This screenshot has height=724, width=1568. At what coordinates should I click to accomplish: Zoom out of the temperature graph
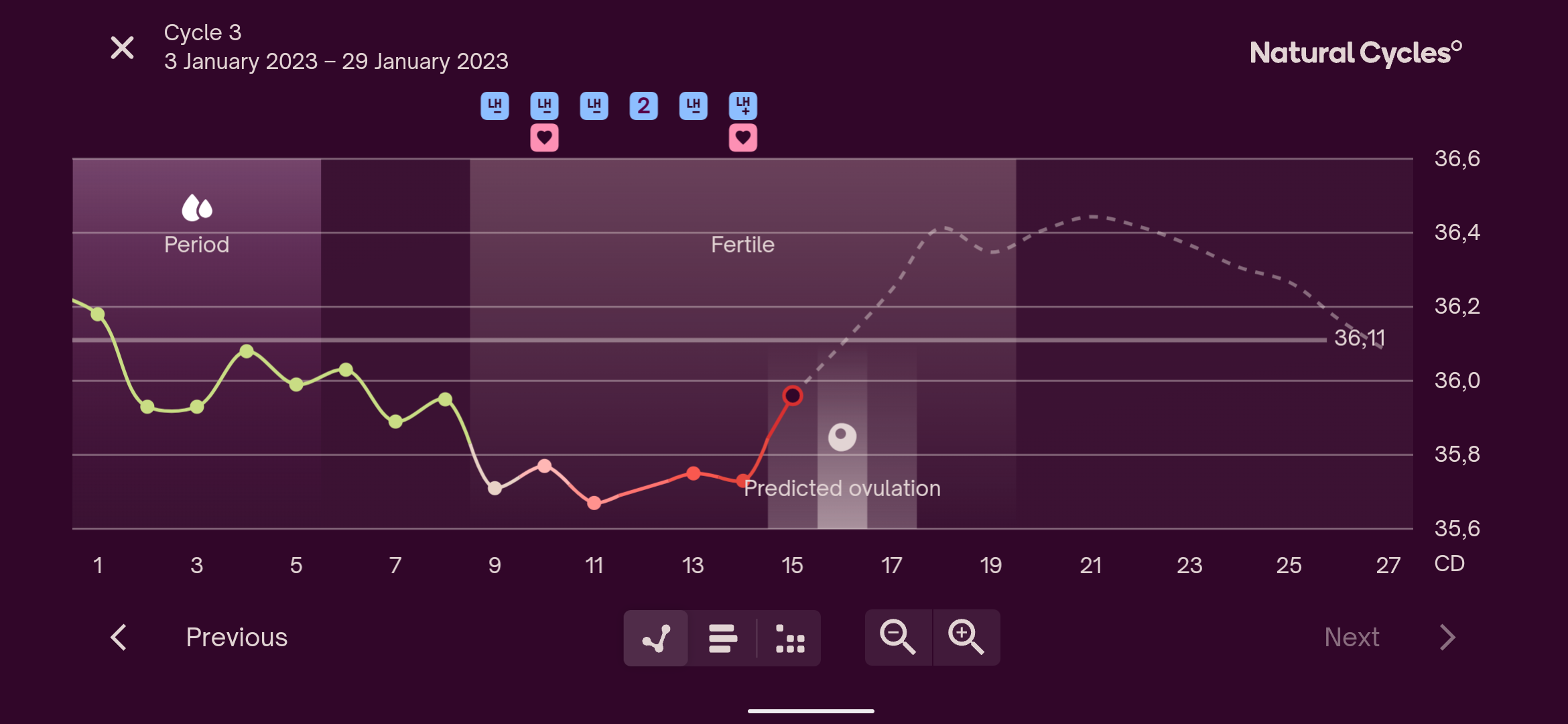[x=898, y=637]
